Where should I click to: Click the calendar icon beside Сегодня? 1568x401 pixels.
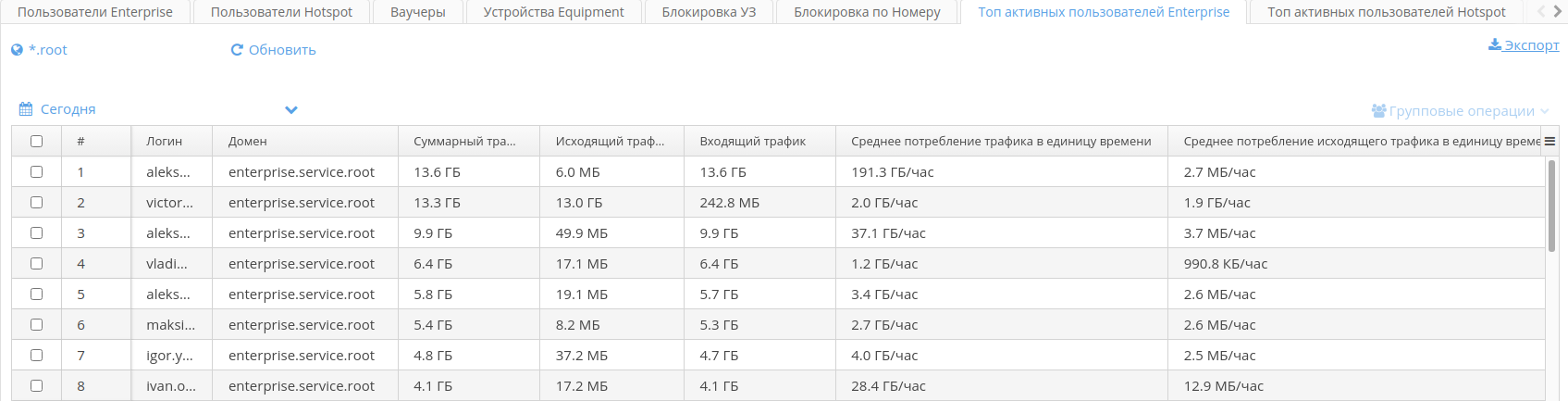(x=26, y=109)
